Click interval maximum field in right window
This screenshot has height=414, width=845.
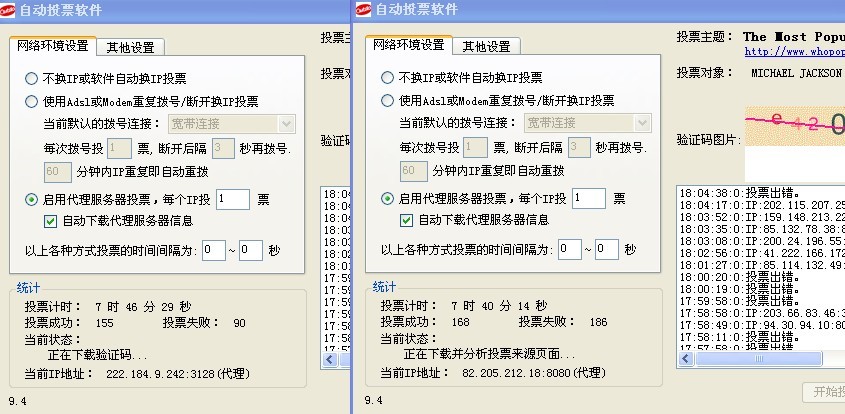coord(606,249)
